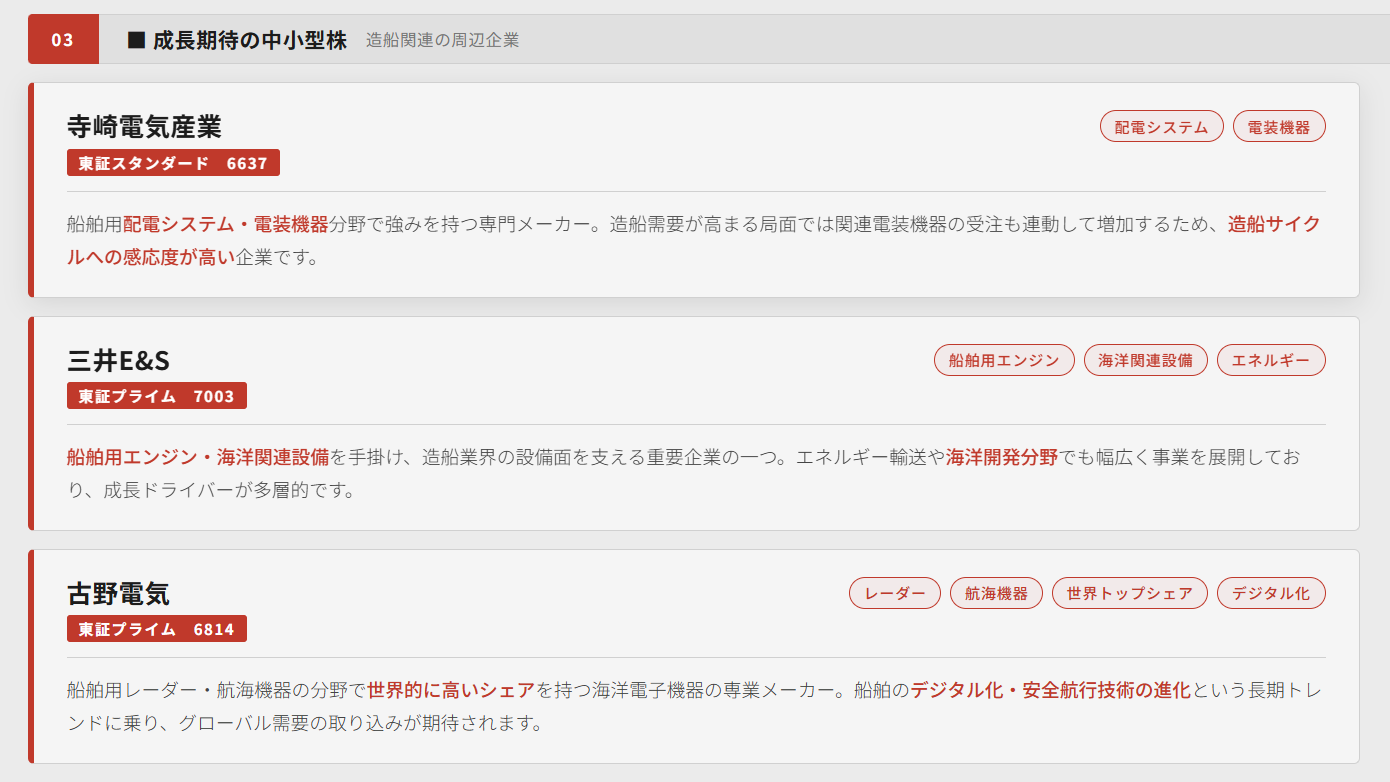Click the red 03 section number badge
This screenshot has height=782, width=1390.
click(x=63, y=40)
